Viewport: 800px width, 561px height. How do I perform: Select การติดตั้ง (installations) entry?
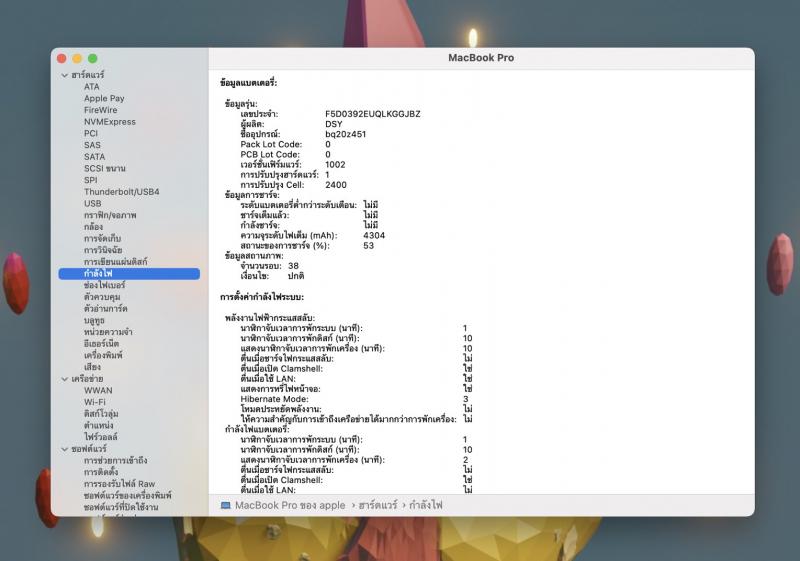click(x=101, y=473)
